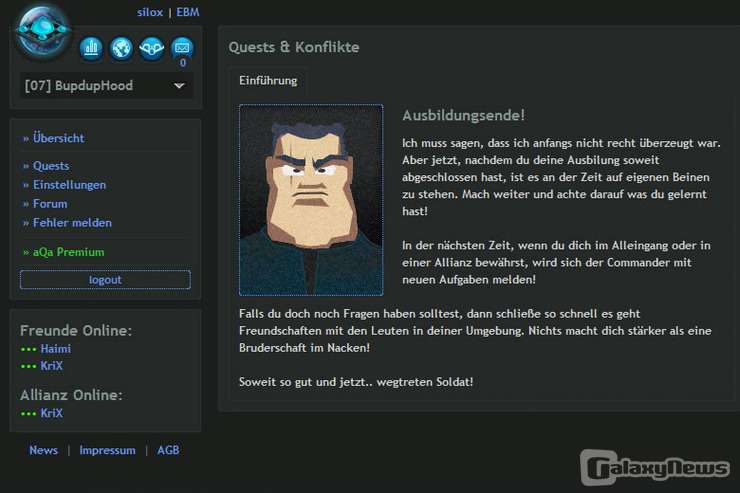Select KriX under Allianz Online

[52, 413]
